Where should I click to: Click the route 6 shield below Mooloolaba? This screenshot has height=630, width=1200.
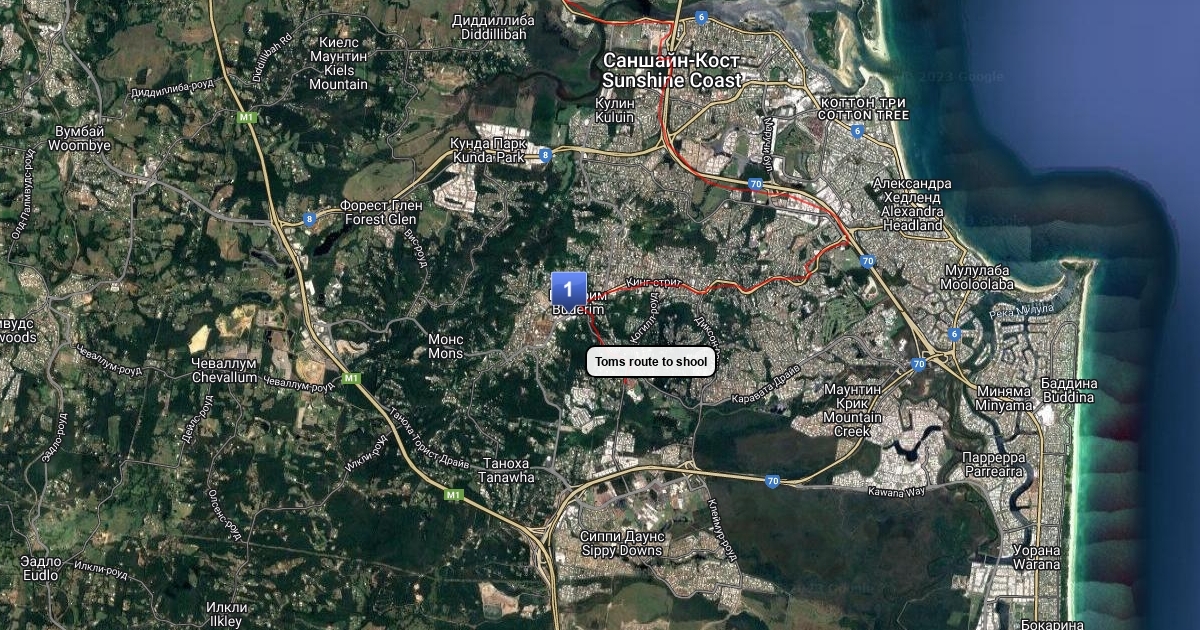pyautogui.click(x=955, y=335)
